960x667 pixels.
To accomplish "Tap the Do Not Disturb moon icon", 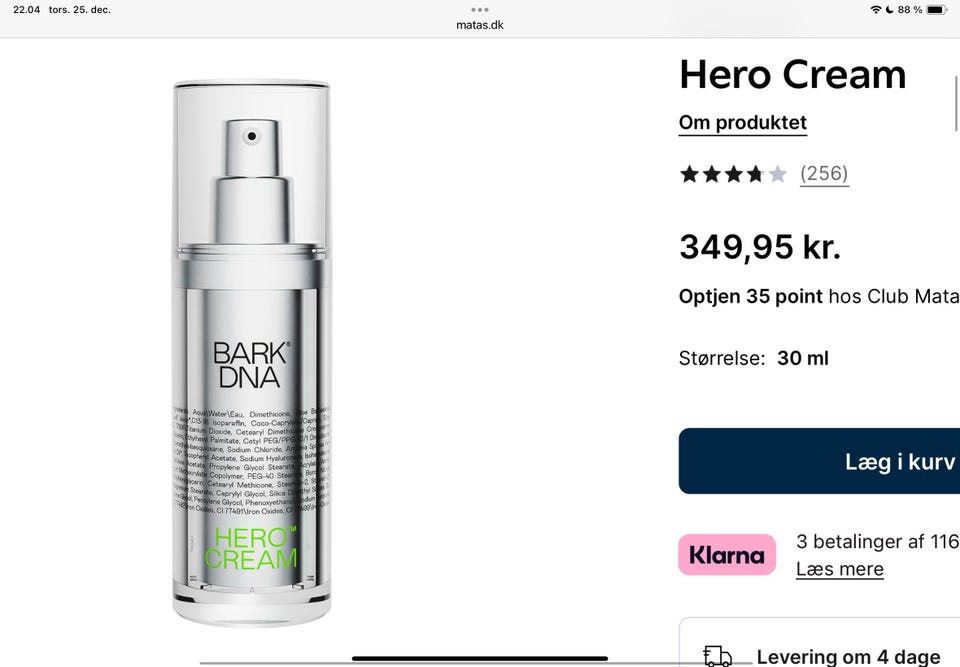I will click(x=889, y=10).
